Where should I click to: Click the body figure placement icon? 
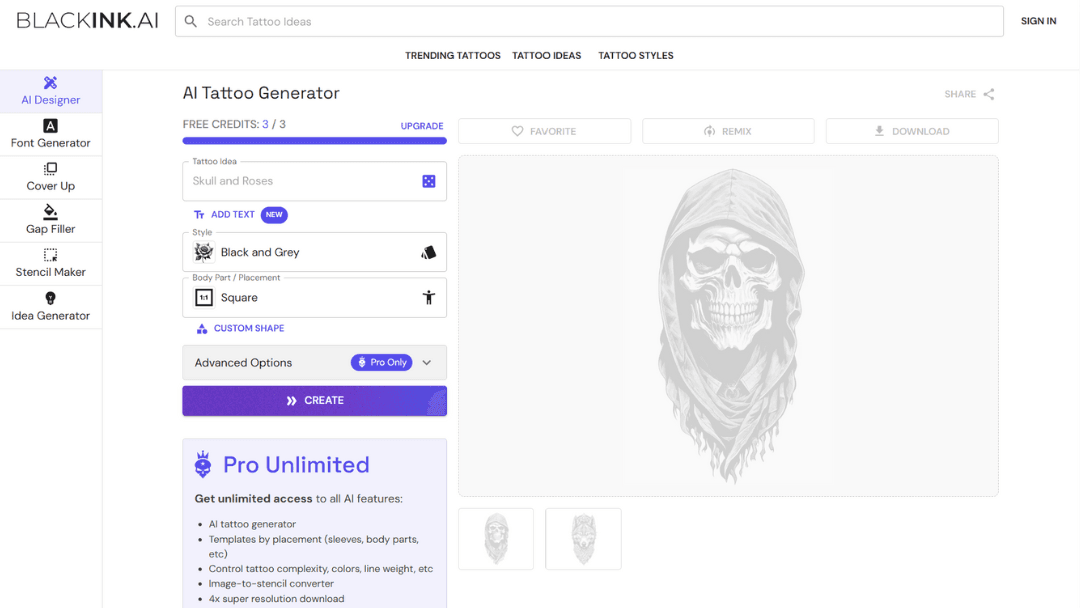click(x=428, y=297)
